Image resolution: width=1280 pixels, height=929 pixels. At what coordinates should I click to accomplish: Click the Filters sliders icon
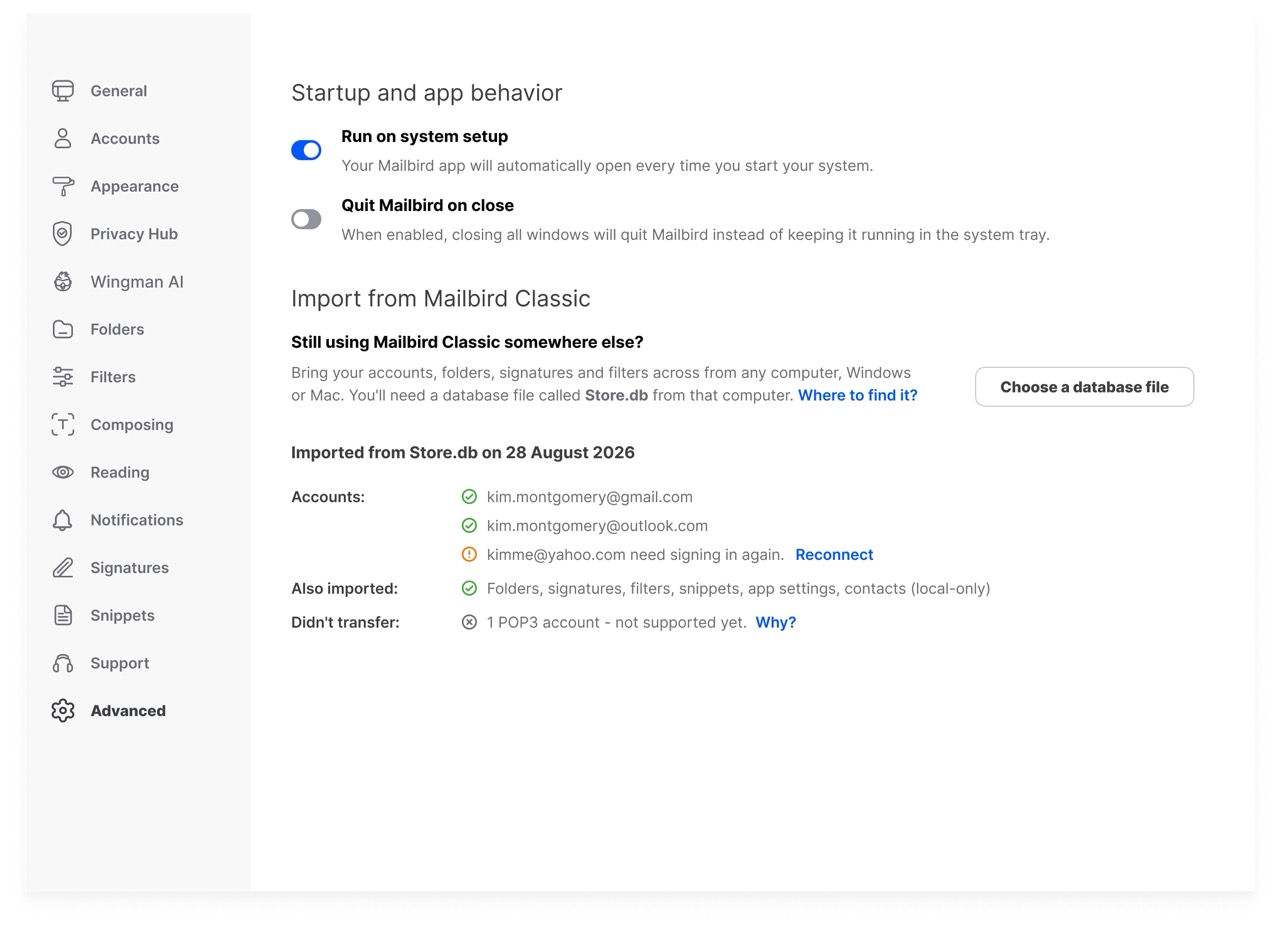coord(63,377)
